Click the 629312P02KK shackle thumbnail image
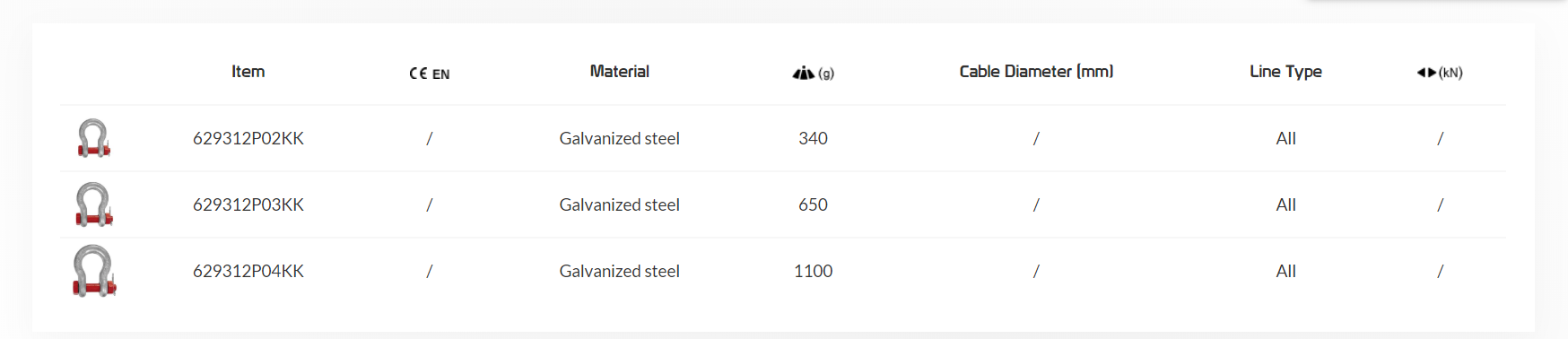Screen dimensions: 1568x339 tap(93, 138)
